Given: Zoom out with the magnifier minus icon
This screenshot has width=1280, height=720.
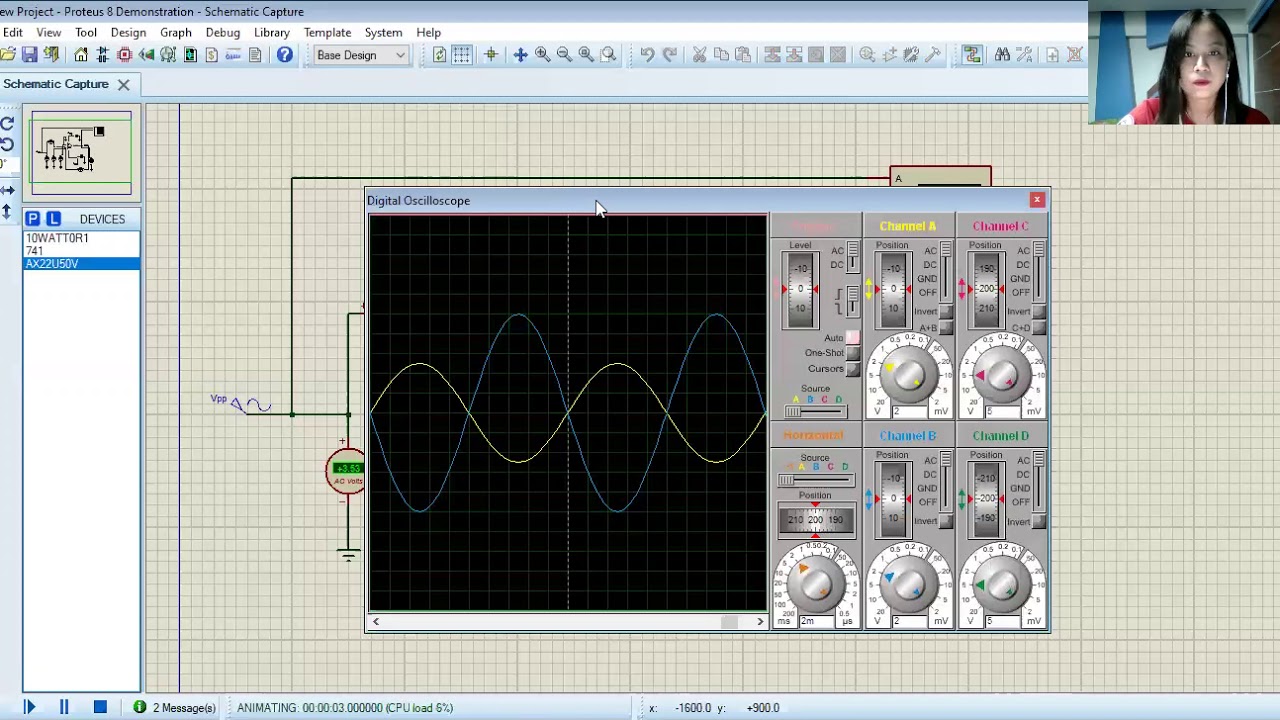Looking at the screenshot, I should click(564, 55).
